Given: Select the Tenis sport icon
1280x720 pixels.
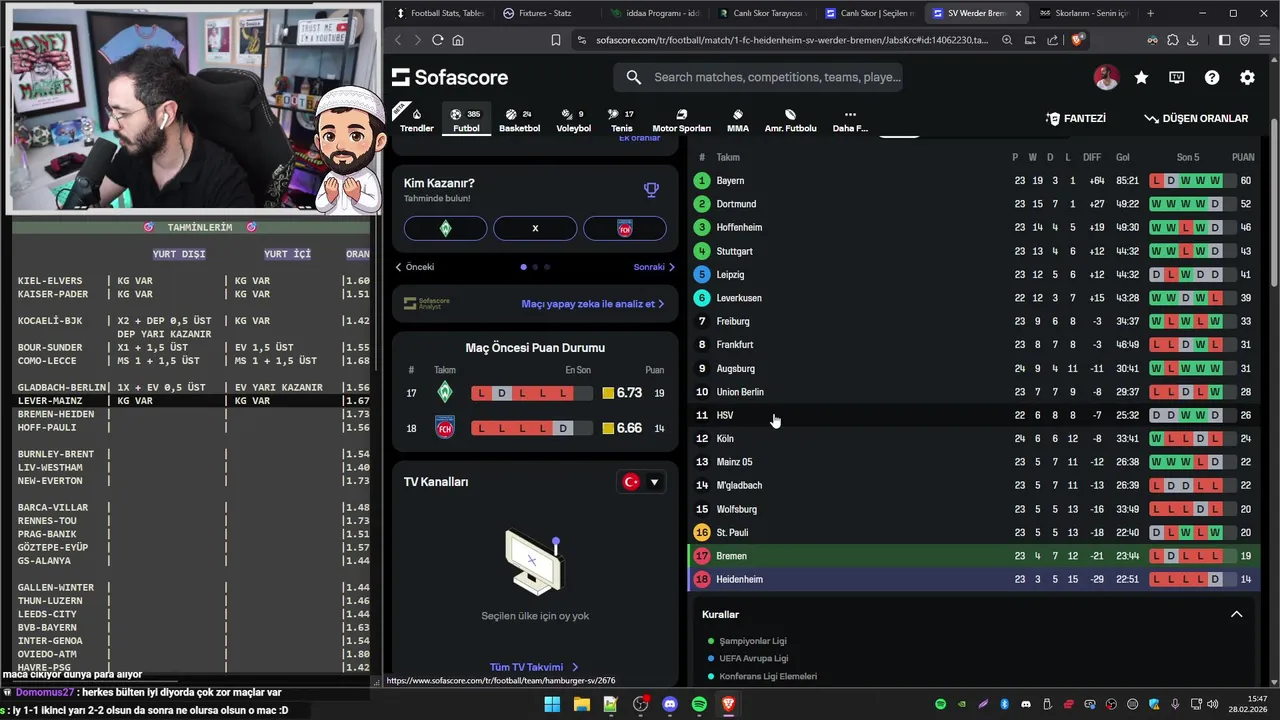Looking at the screenshot, I should [x=622, y=120].
